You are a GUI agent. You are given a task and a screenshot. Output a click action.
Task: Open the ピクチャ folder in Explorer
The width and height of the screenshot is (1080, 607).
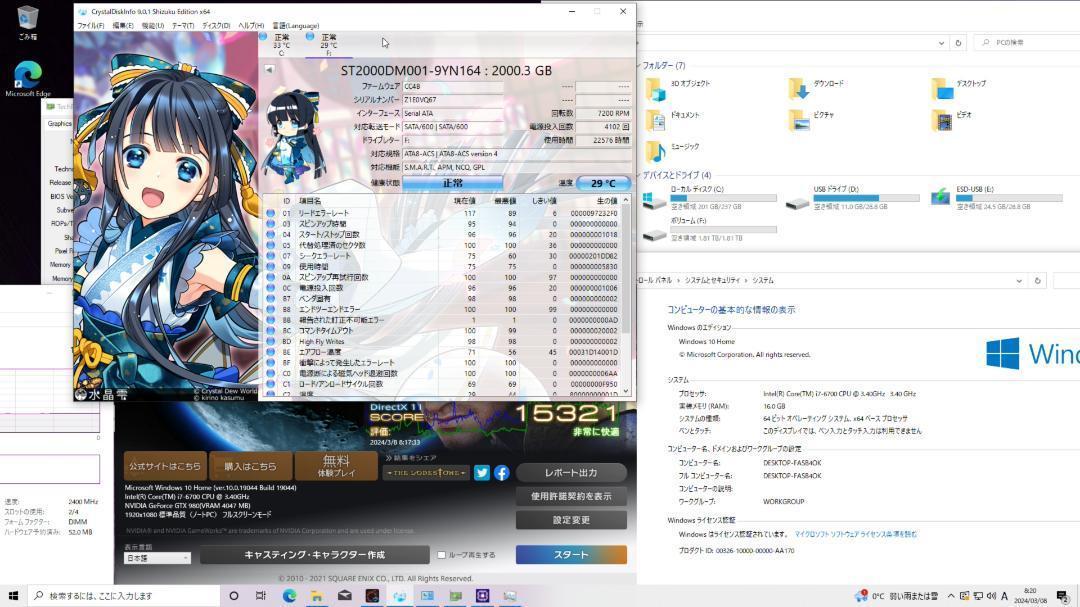811,121
